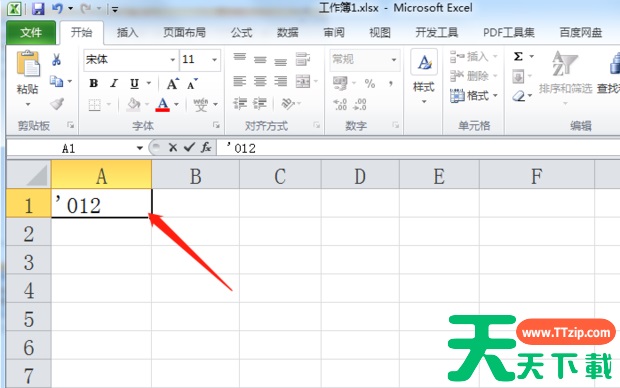Click the Insert Function fx icon

[x=206, y=148]
